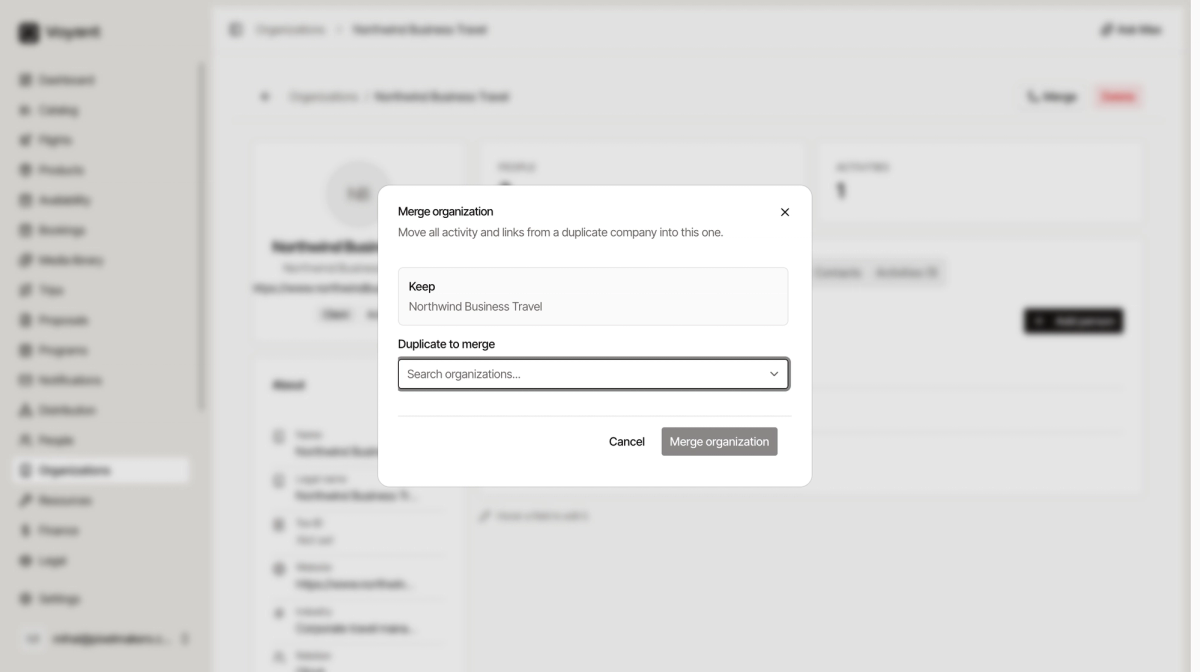Cancel the merge dialog

pyautogui.click(x=627, y=442)
